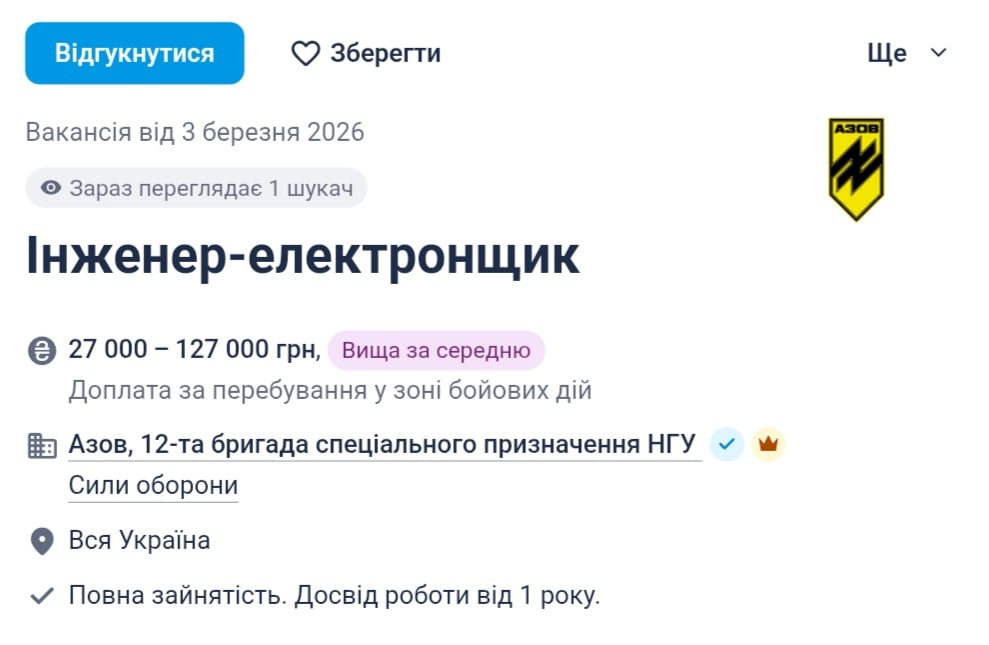989x645 pixels.
Task: Open the Сили оборони link
Action: click(x=152, y=486)
